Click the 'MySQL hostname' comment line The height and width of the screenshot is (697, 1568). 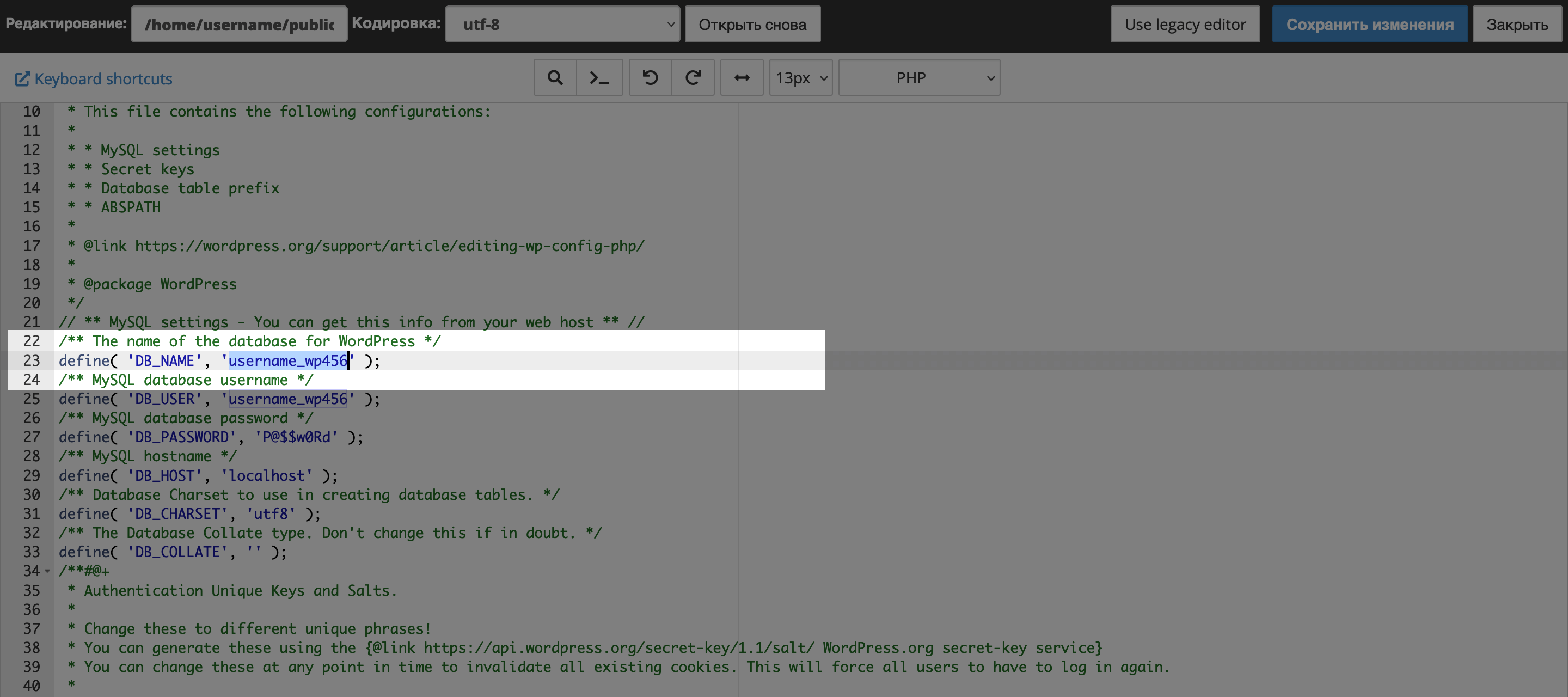(x=148, y=456)
